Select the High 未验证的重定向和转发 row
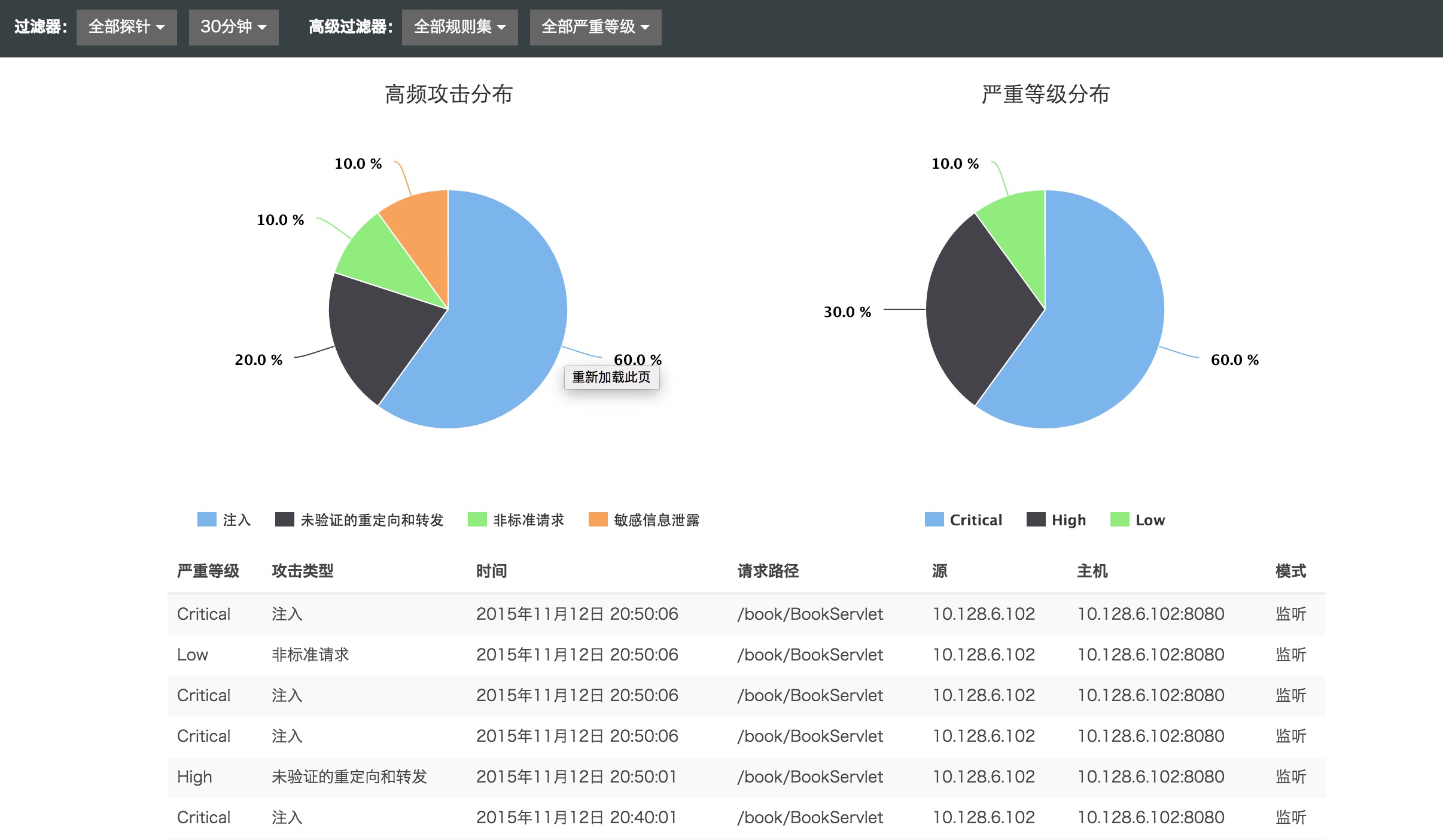Image resolution: width=1443 pixels, height=840 pixels. [746, 777]
